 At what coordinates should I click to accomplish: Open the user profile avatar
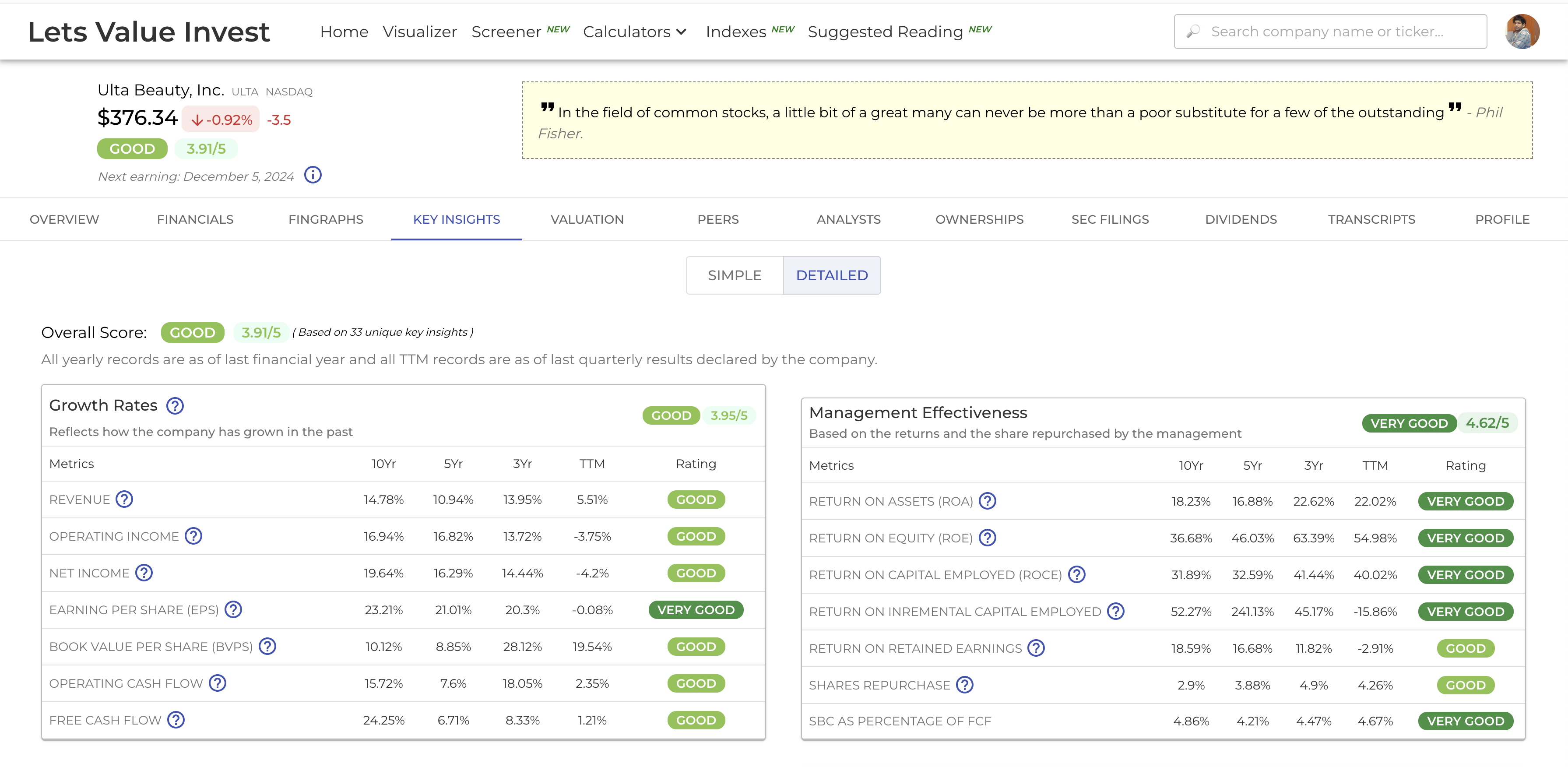pos(1522,32)
